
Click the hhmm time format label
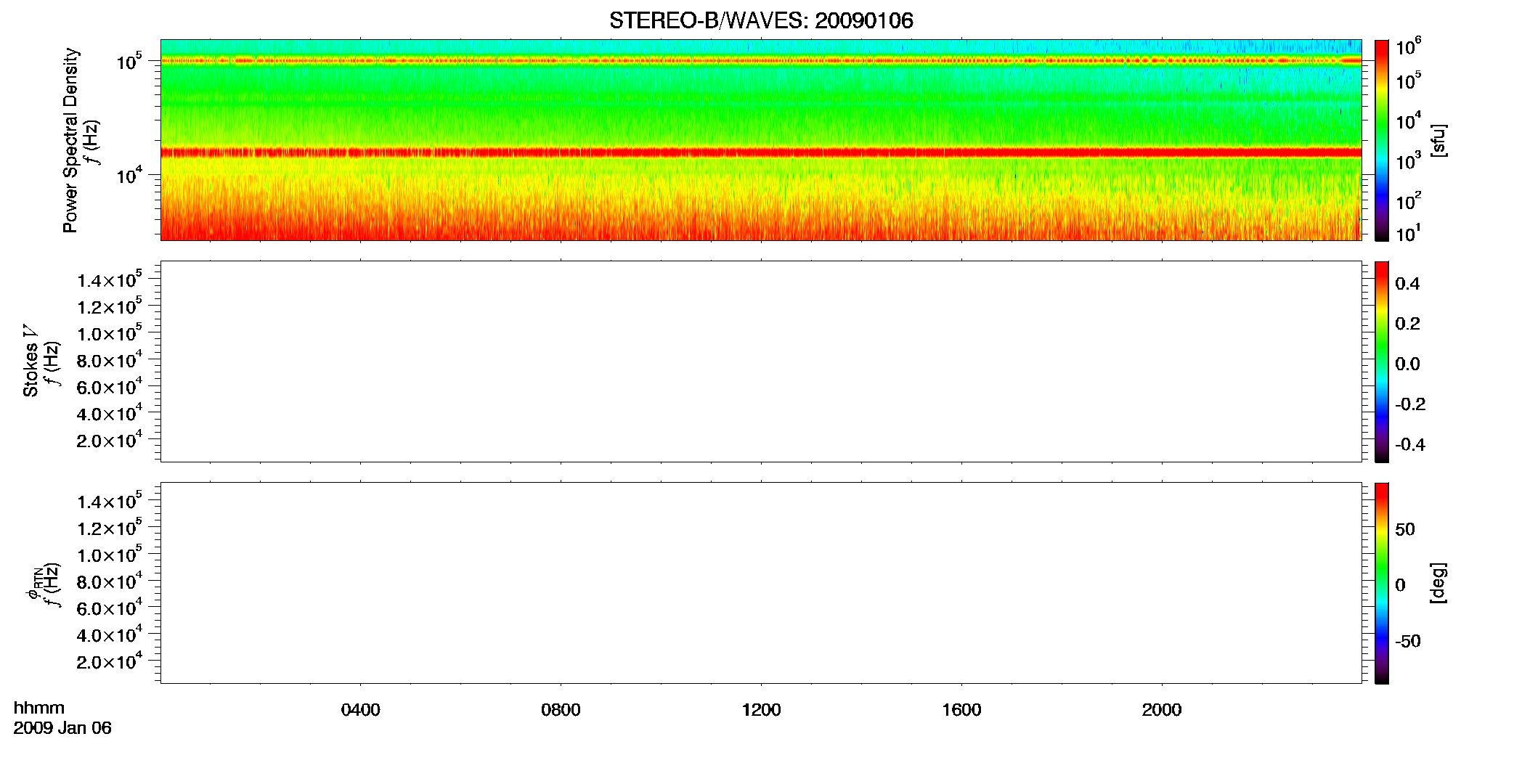pyautogui.click(x=39, y=708)
